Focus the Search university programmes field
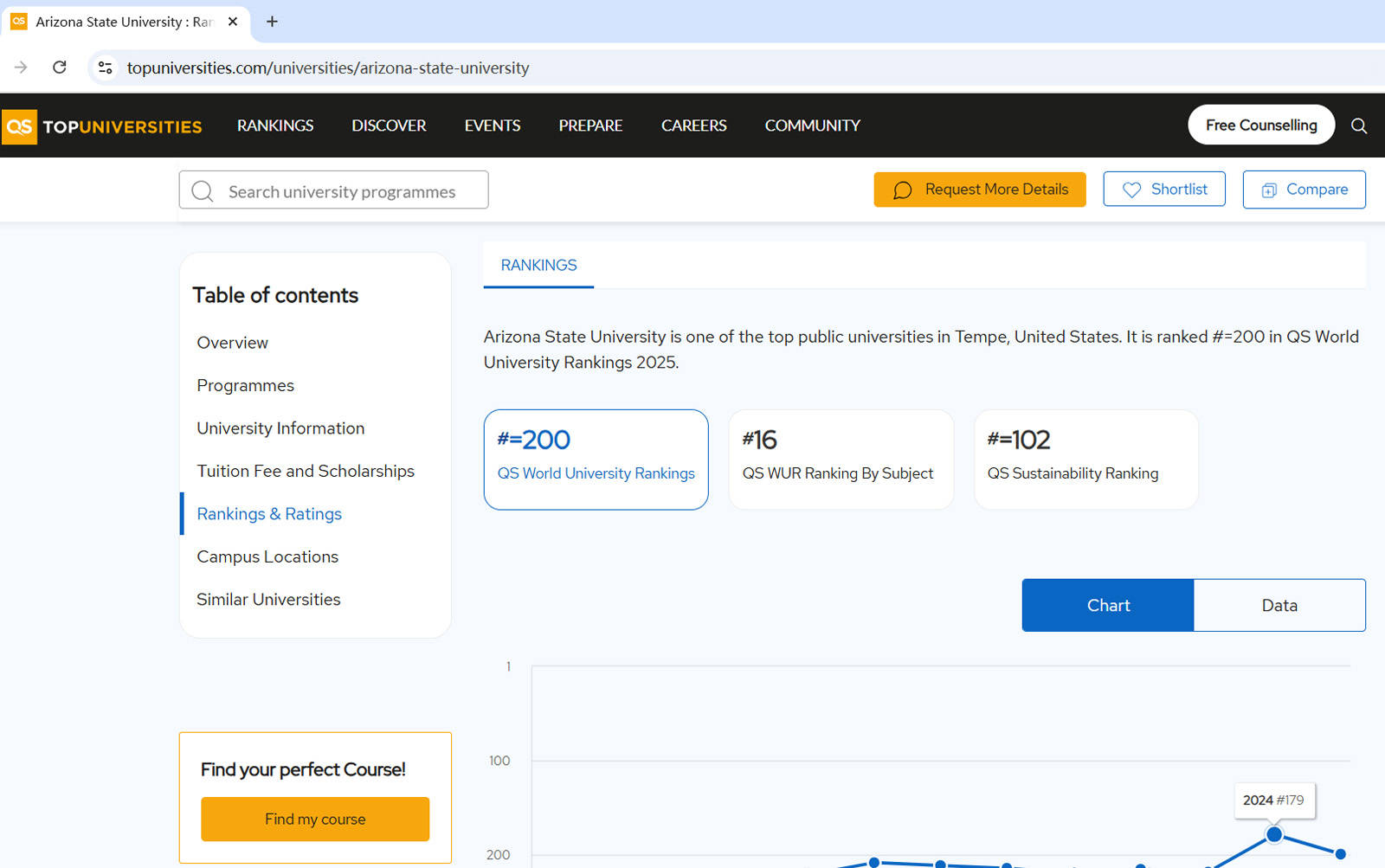The height and width of the screenshot is (868, 1385). coord(333,190)
